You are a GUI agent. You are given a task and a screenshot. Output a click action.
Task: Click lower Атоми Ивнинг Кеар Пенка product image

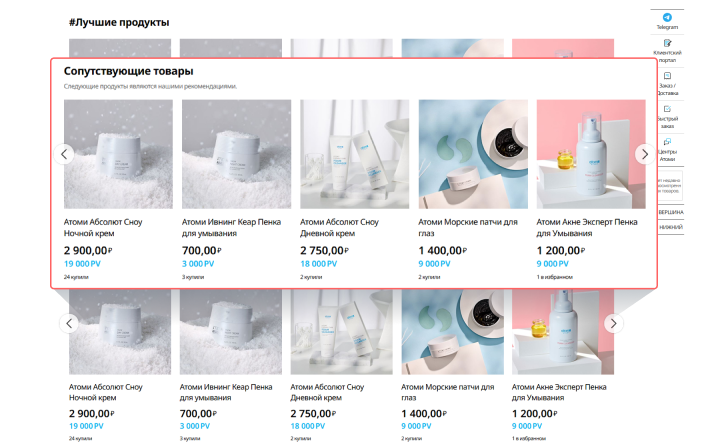click(x=231, y=332)
